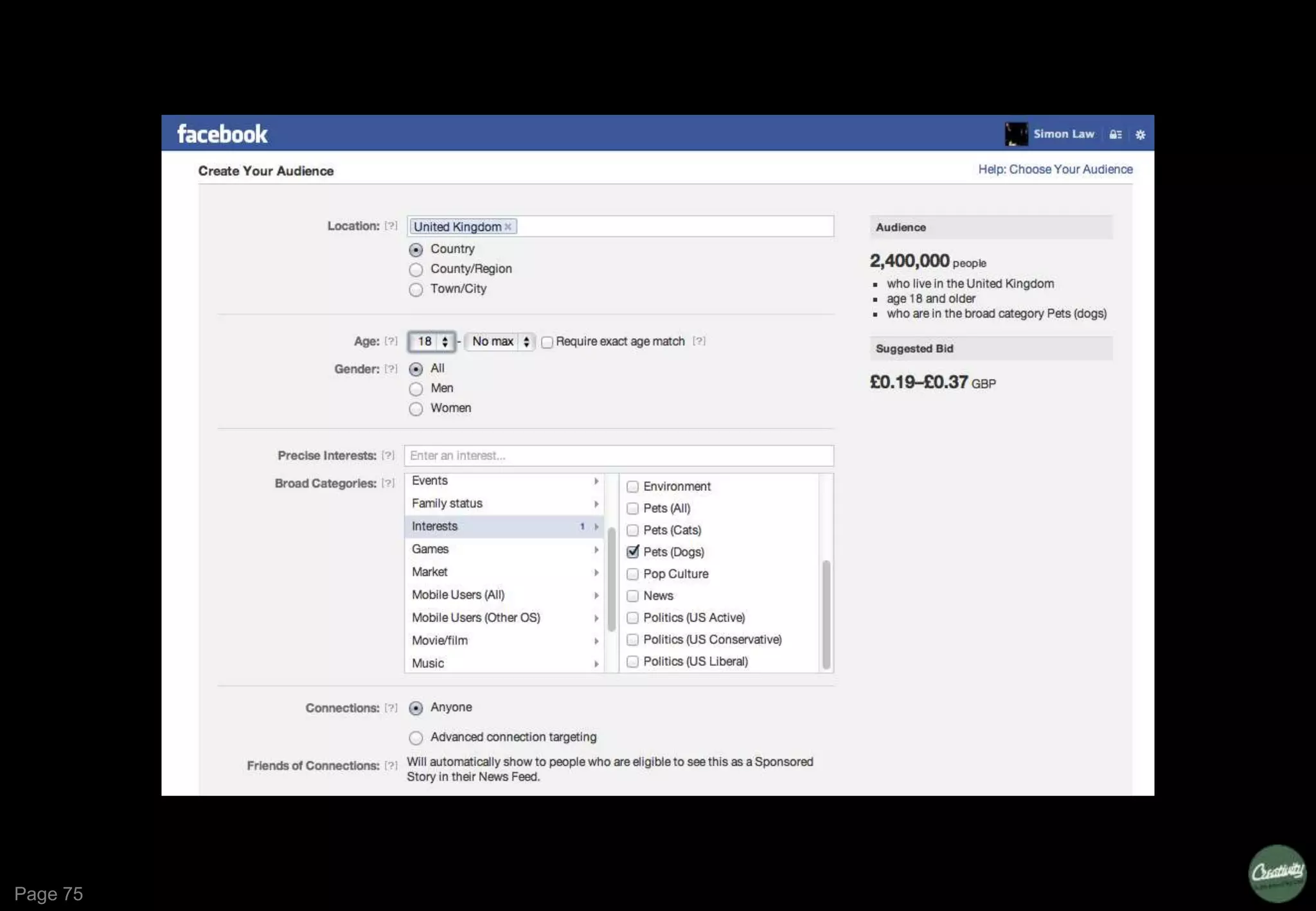This screenshot has width=1316, height=911.
Task: Click the Location help question mark icon
Action: click(x=391, y=226)
